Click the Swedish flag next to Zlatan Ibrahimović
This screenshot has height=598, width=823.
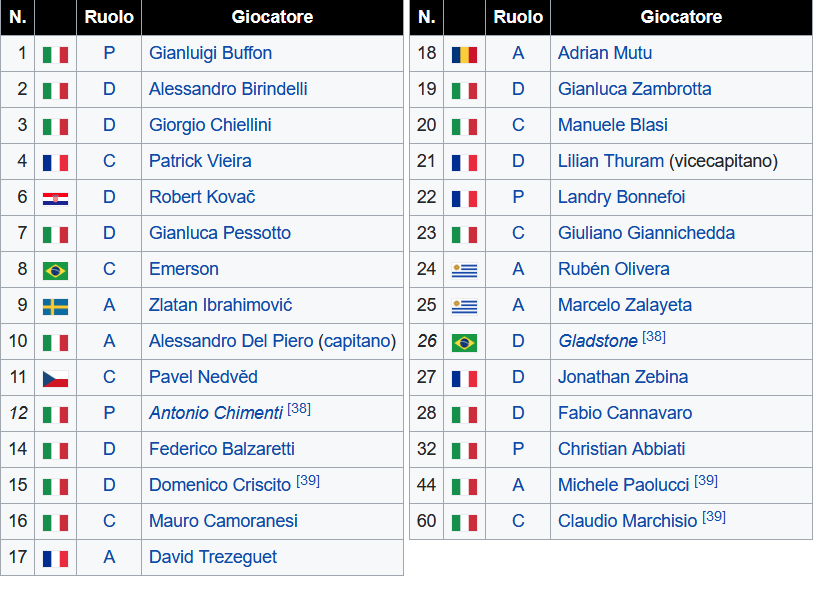55,307
